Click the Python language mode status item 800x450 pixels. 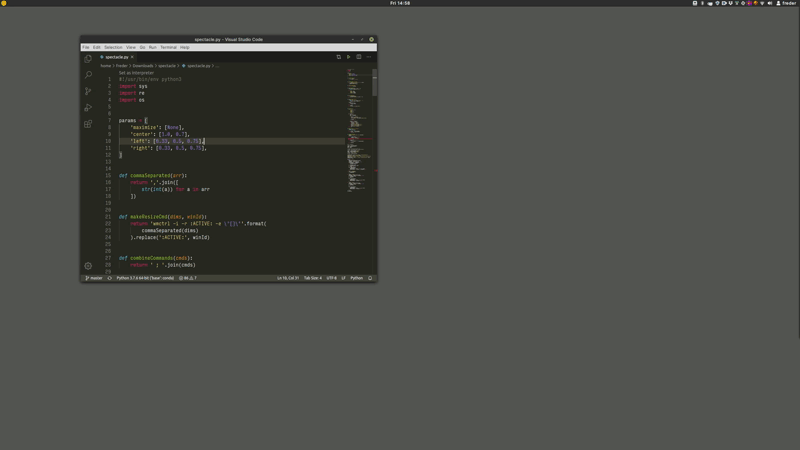pos(357,278)
